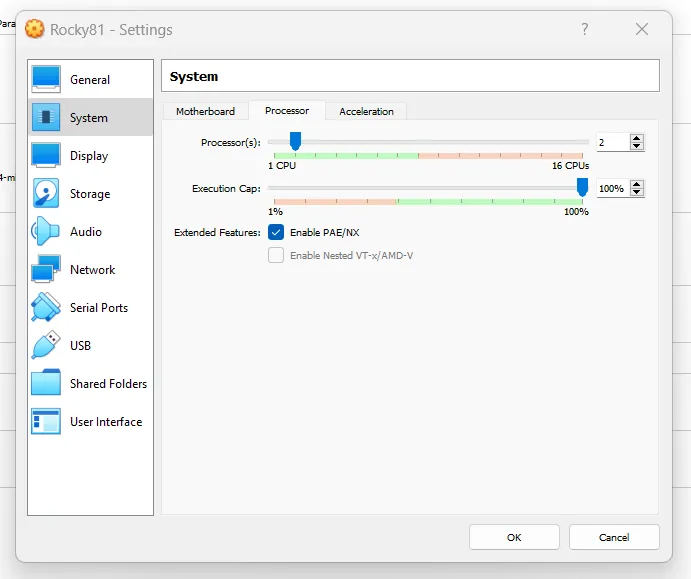
Task: Open the Serial Ports connector icon
Action: 46,307
